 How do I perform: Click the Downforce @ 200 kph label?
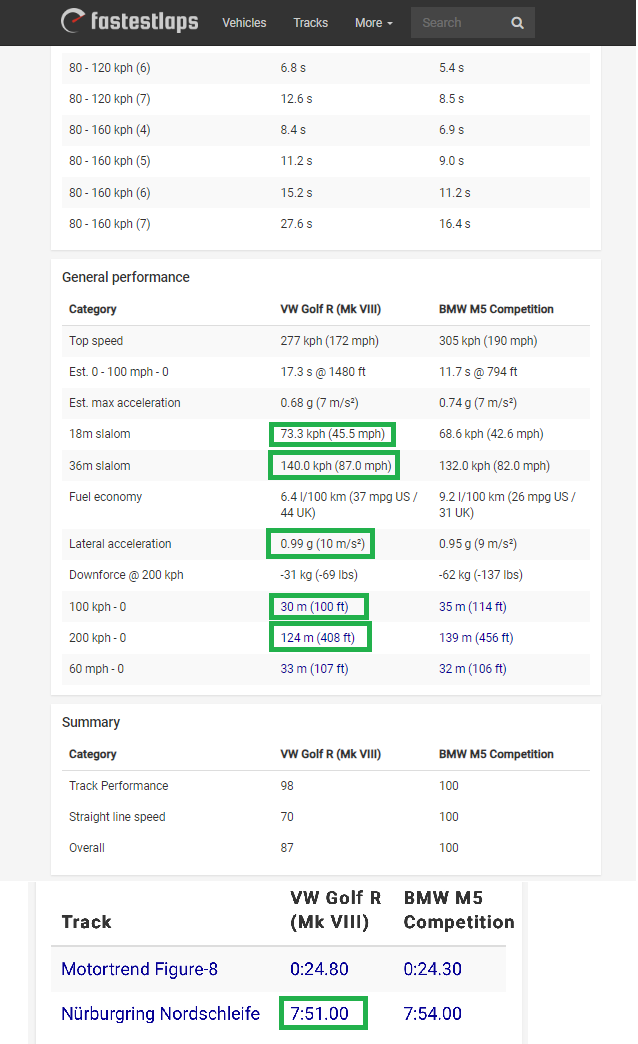126,575
